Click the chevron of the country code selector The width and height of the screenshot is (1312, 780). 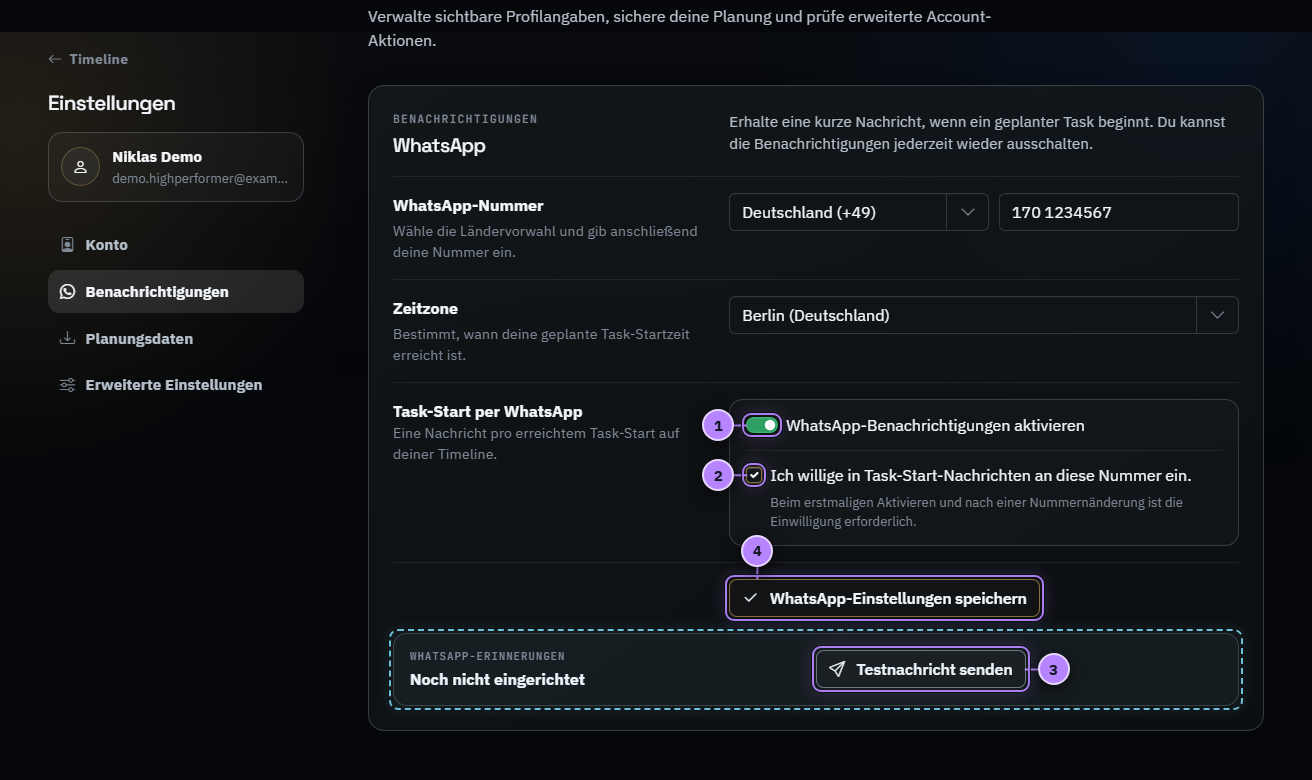point(968,212)
